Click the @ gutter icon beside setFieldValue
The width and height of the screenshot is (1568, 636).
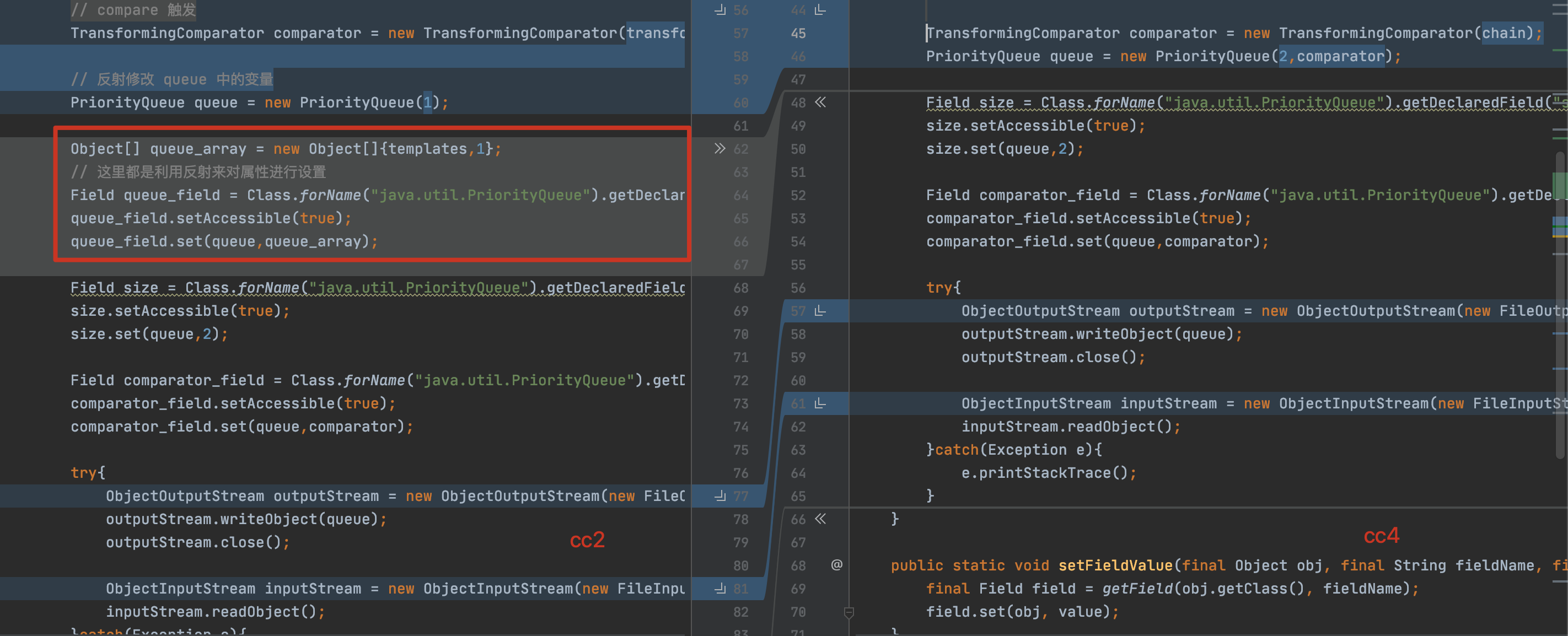(837, 565)
